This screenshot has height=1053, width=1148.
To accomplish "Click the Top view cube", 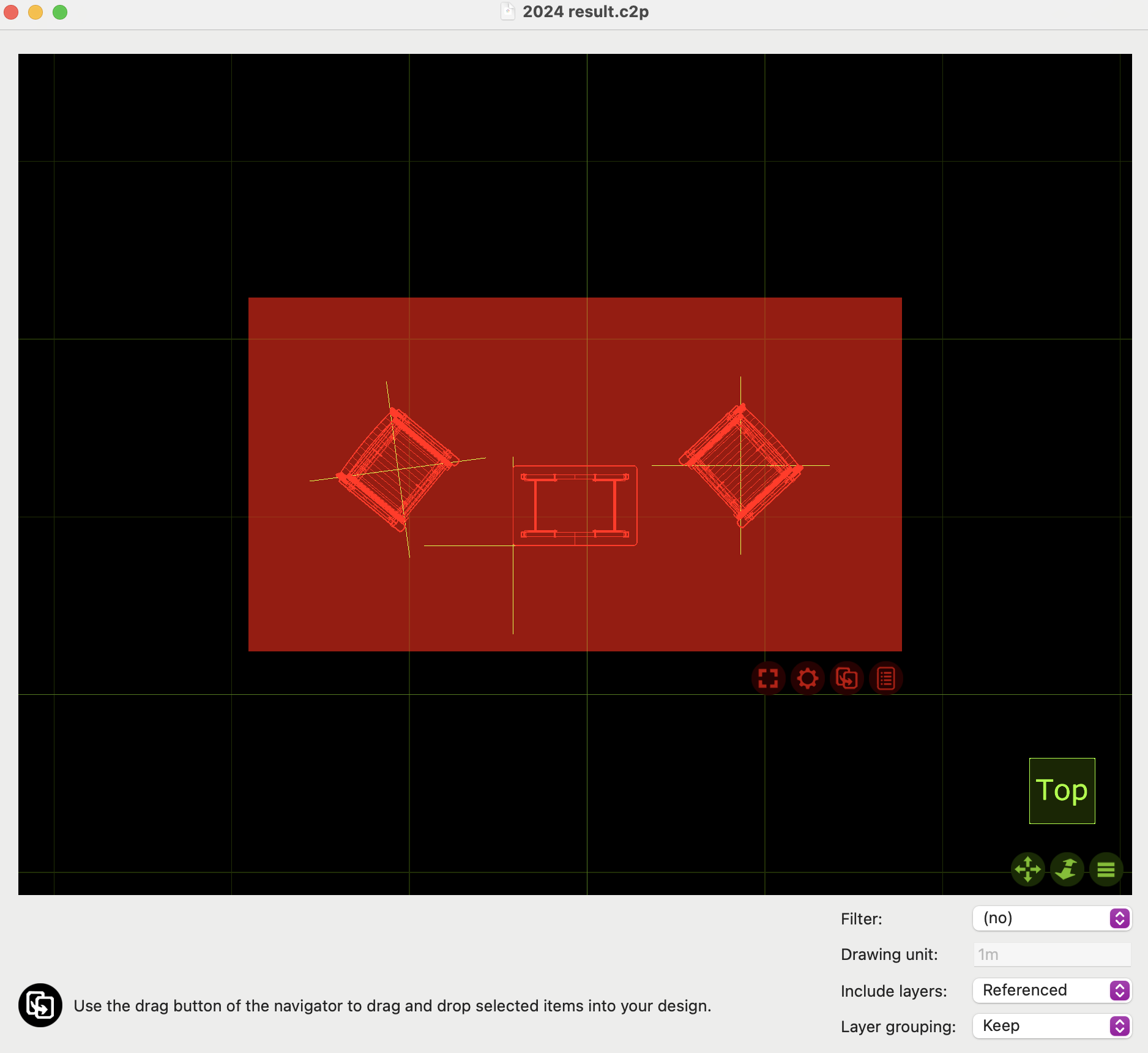I will point(1062,790).
